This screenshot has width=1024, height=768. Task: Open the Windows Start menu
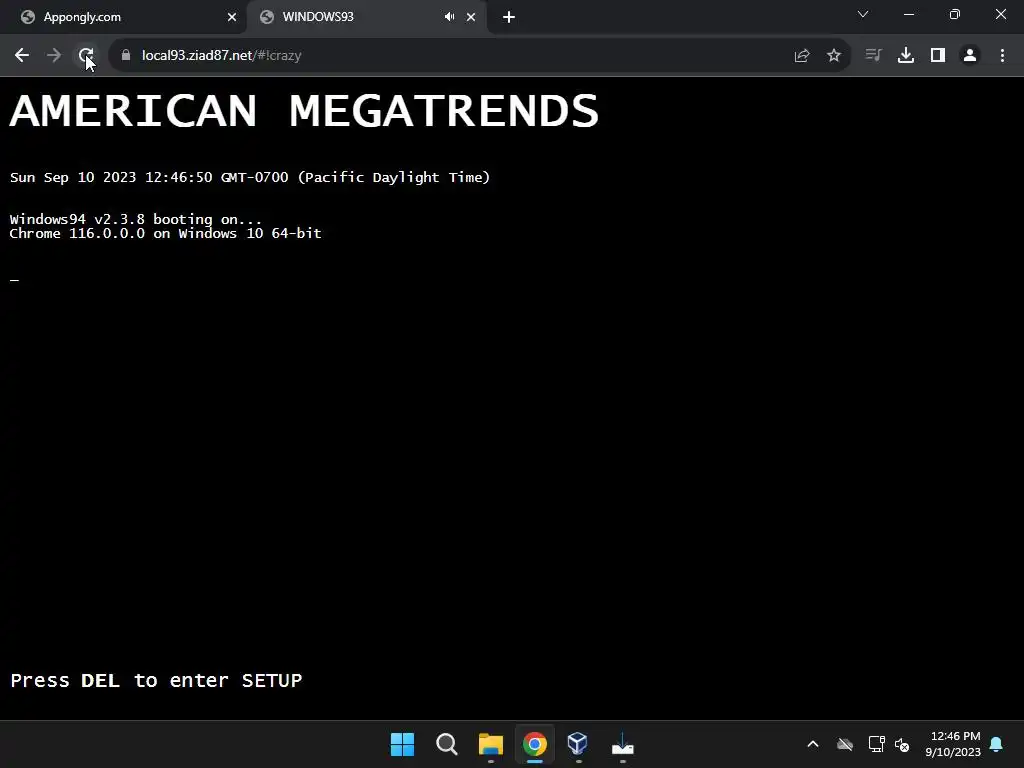[402, 744]
